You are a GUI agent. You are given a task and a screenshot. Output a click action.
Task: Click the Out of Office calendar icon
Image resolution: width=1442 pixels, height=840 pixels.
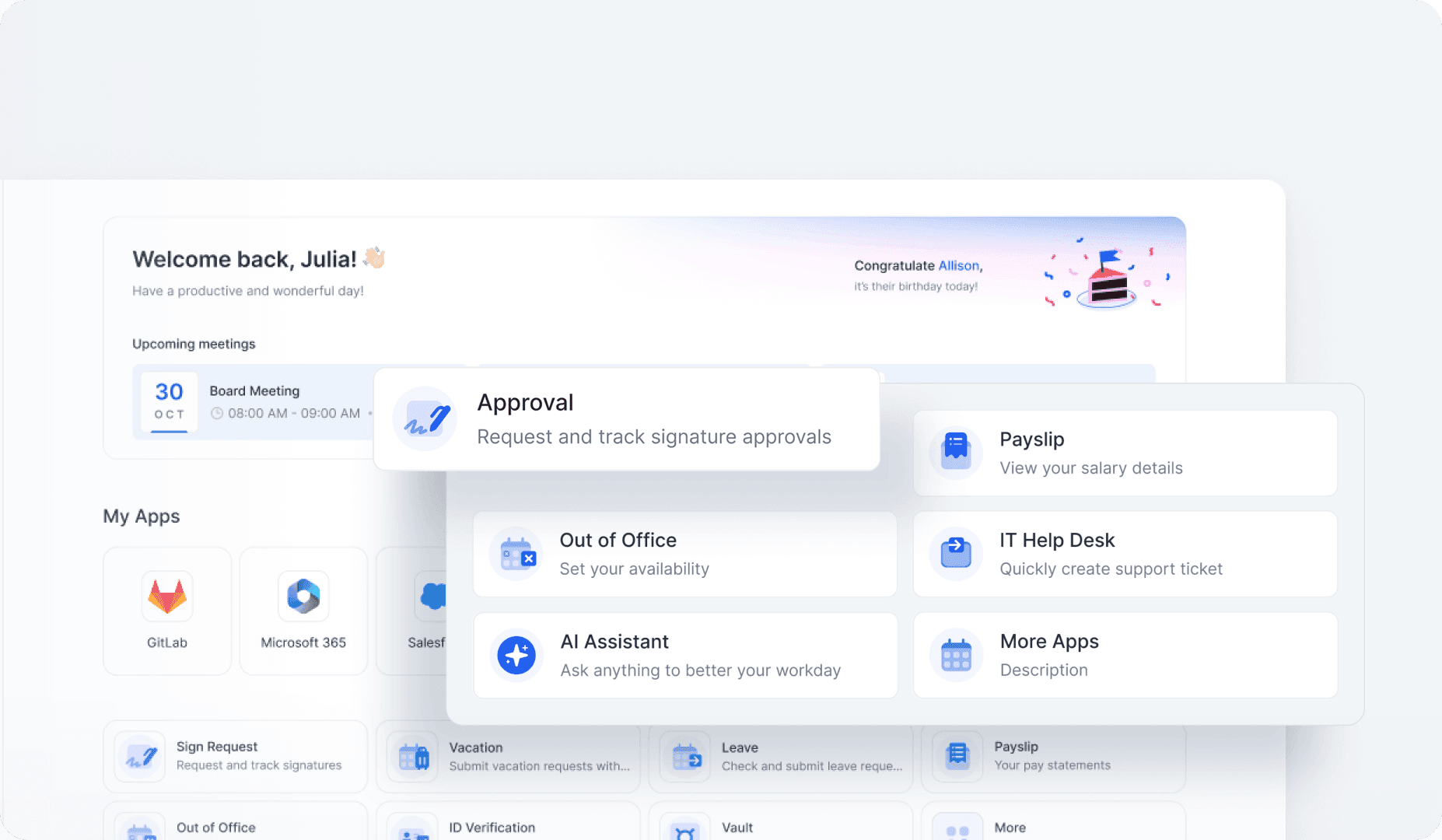tap(516, 553)
